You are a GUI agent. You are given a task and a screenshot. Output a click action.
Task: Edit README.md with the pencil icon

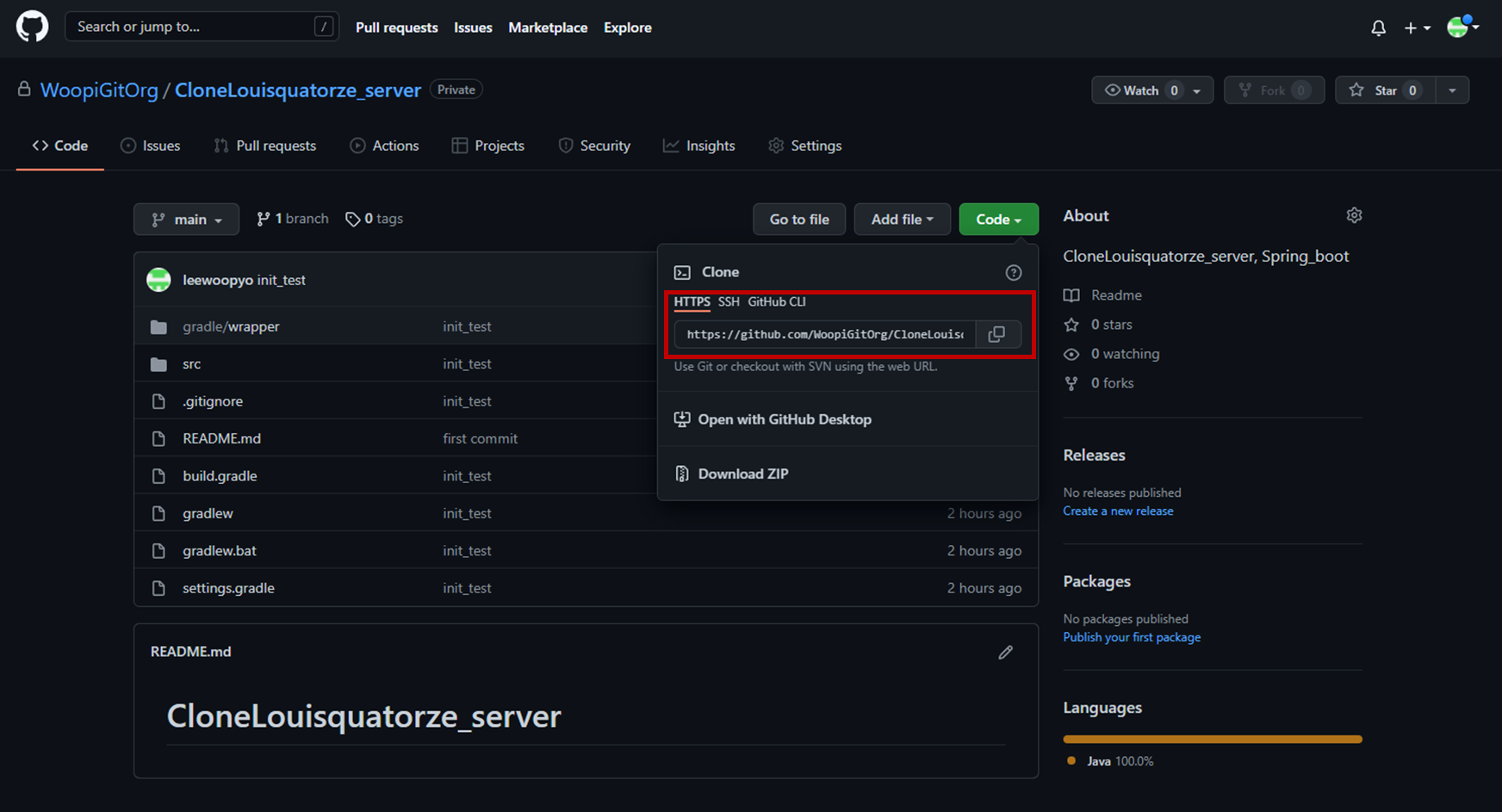click(1005, 652)
